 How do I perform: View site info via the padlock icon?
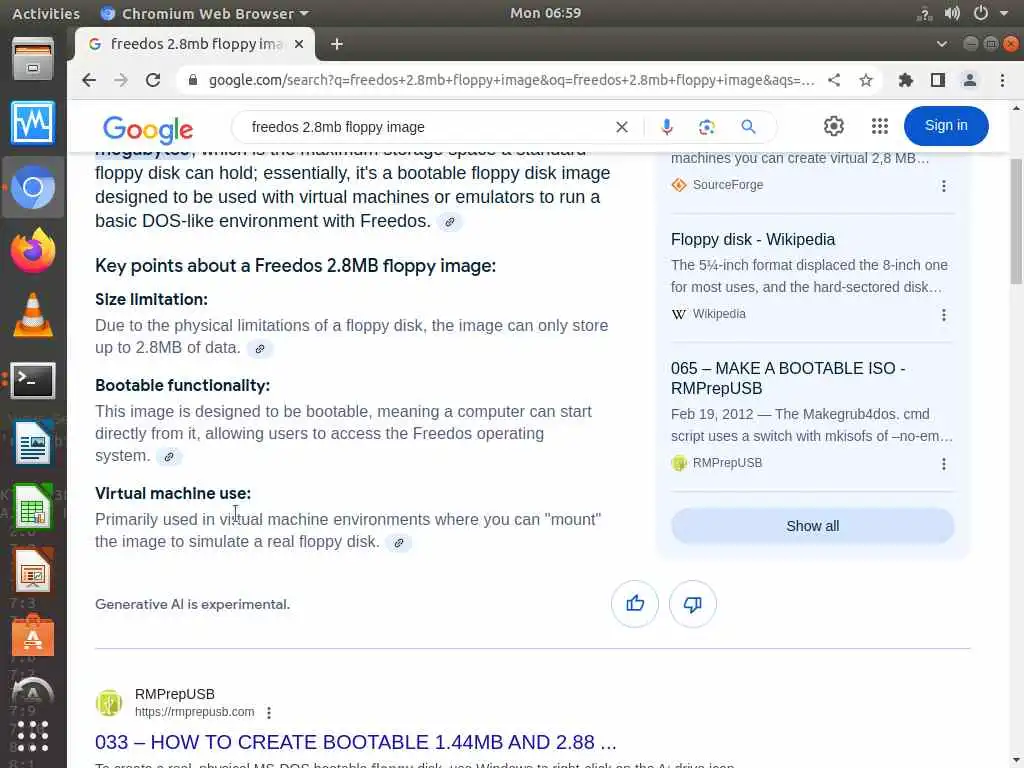point(193,80)
